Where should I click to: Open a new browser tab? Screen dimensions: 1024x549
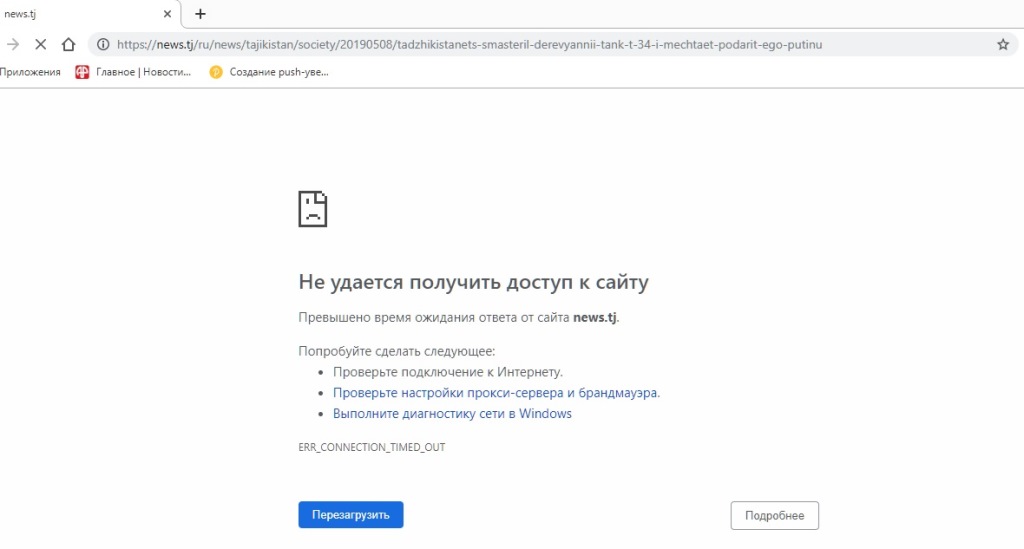pos(200,14)
